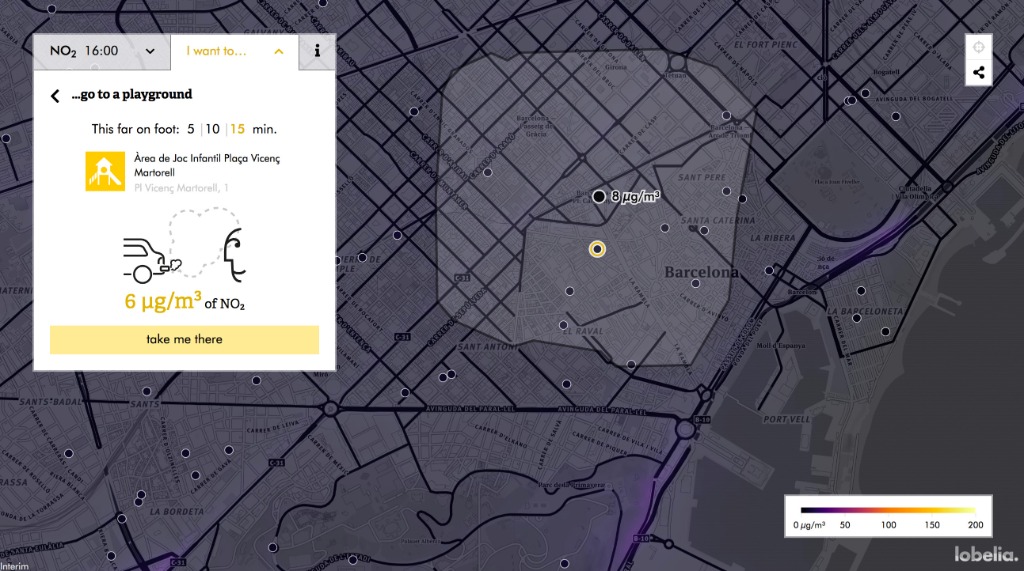Open the info icon tab

[x=317, y=52]
